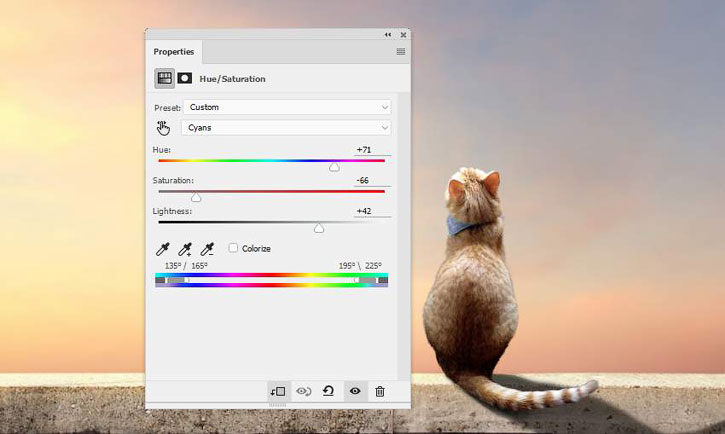This screenshot has height=434, width=725.
Task: Enable the Colorize checkbox
Action: 233,248
